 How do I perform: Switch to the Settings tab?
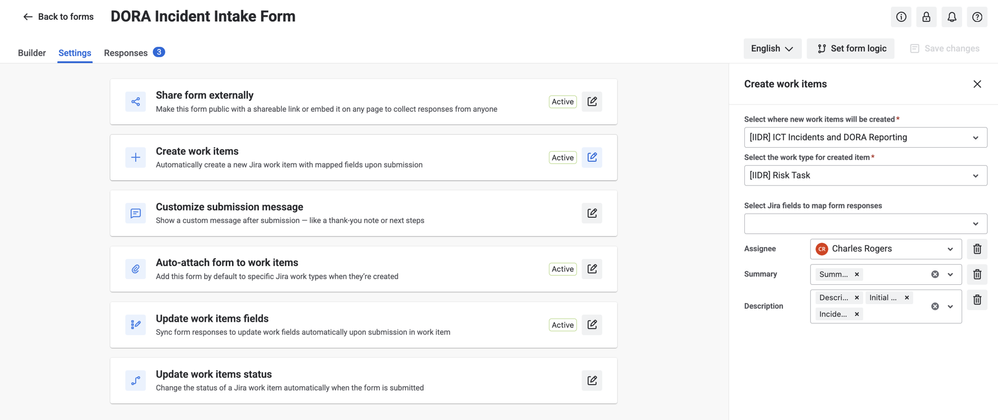74,53
